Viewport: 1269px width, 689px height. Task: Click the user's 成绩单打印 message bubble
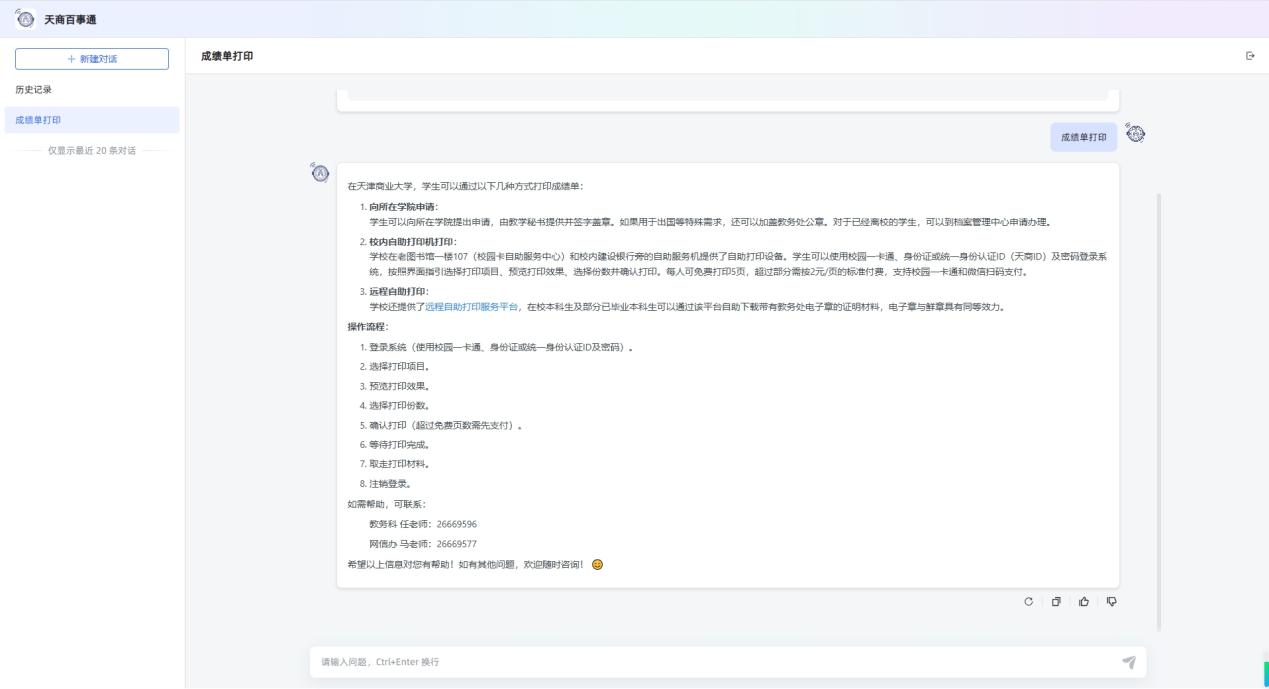coord(1083,137)
